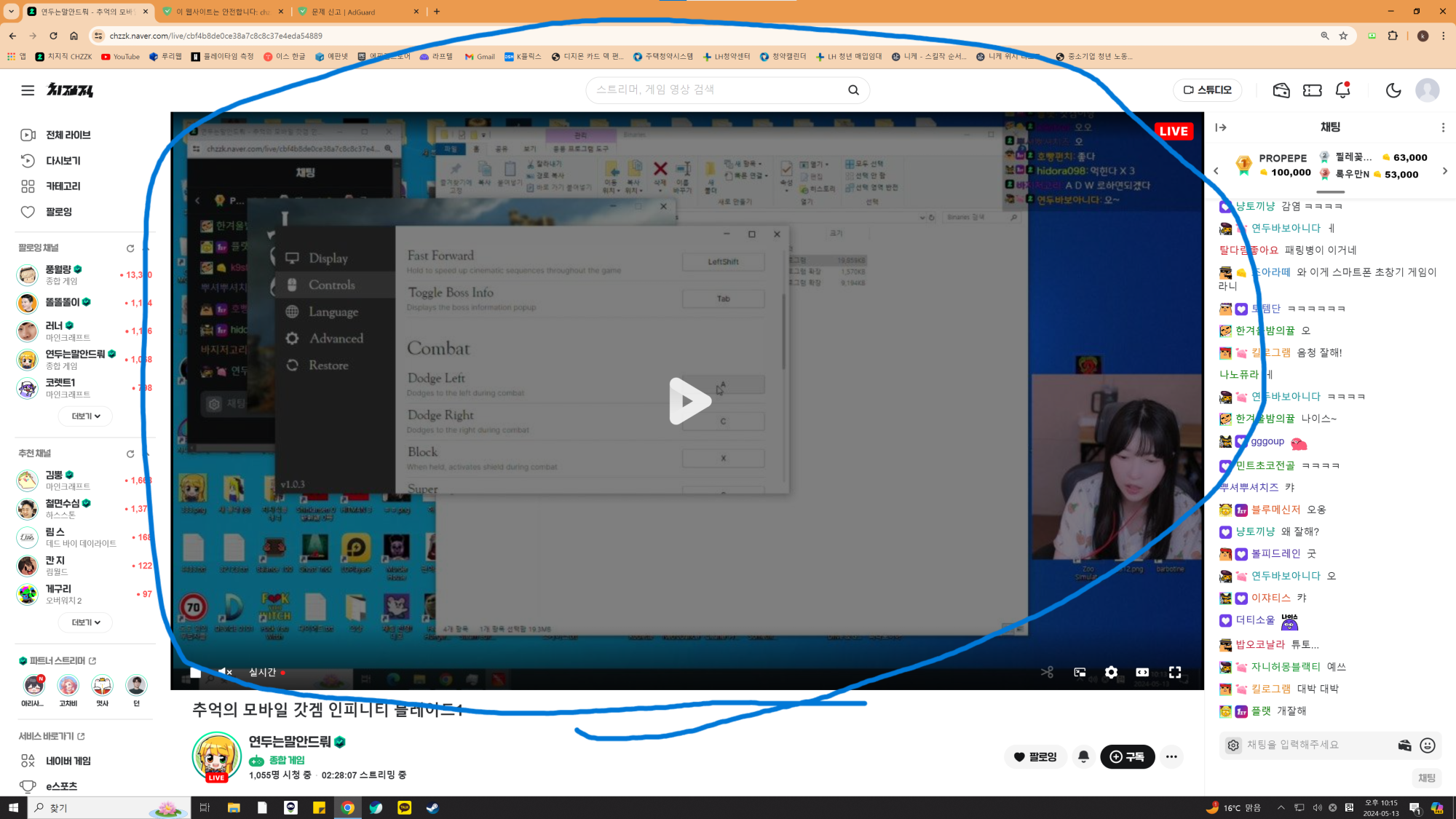
Task: Click the 구독 subscribe button
Action: (x=1127, y=757)
